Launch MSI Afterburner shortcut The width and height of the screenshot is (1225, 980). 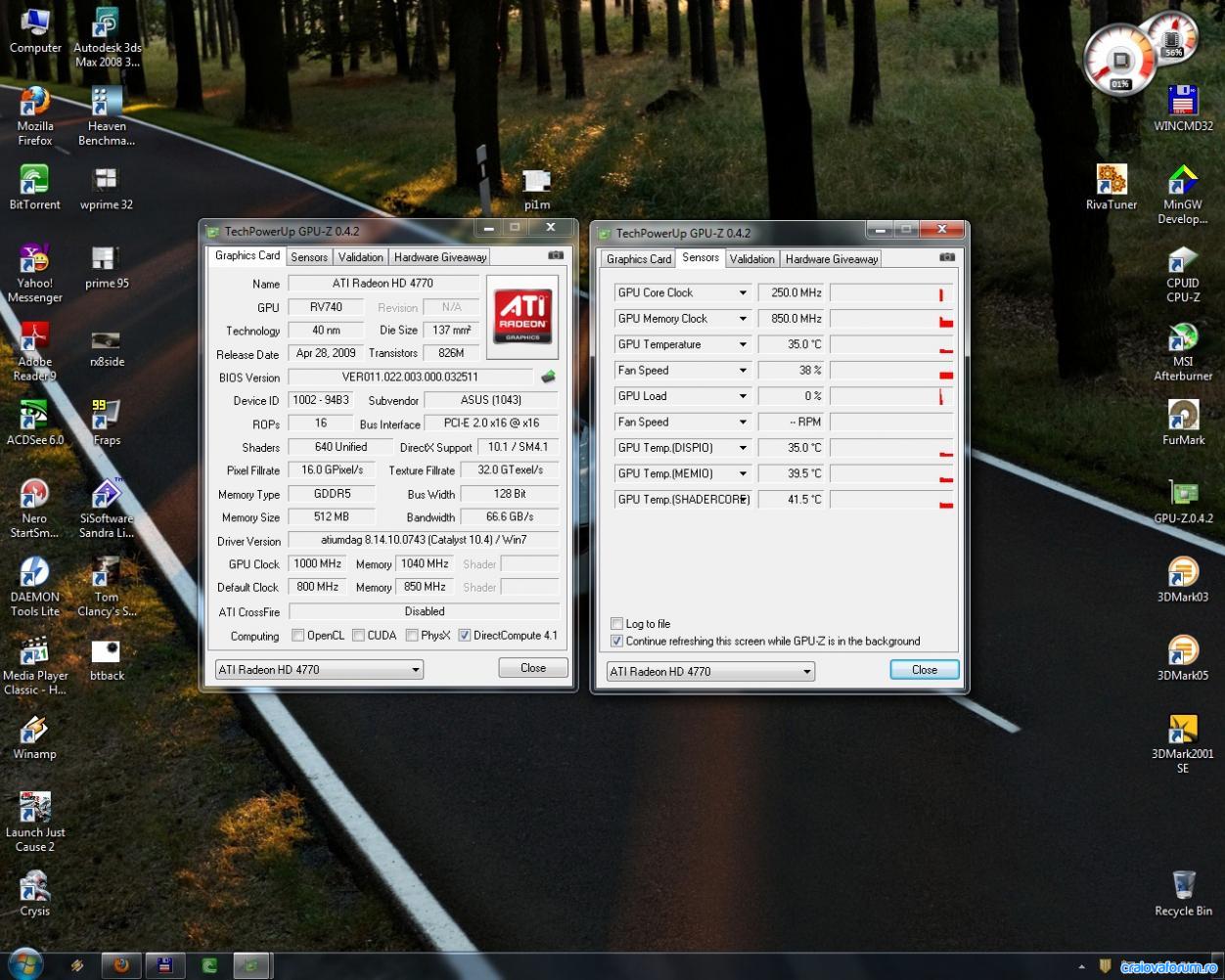click(1183, 351)
